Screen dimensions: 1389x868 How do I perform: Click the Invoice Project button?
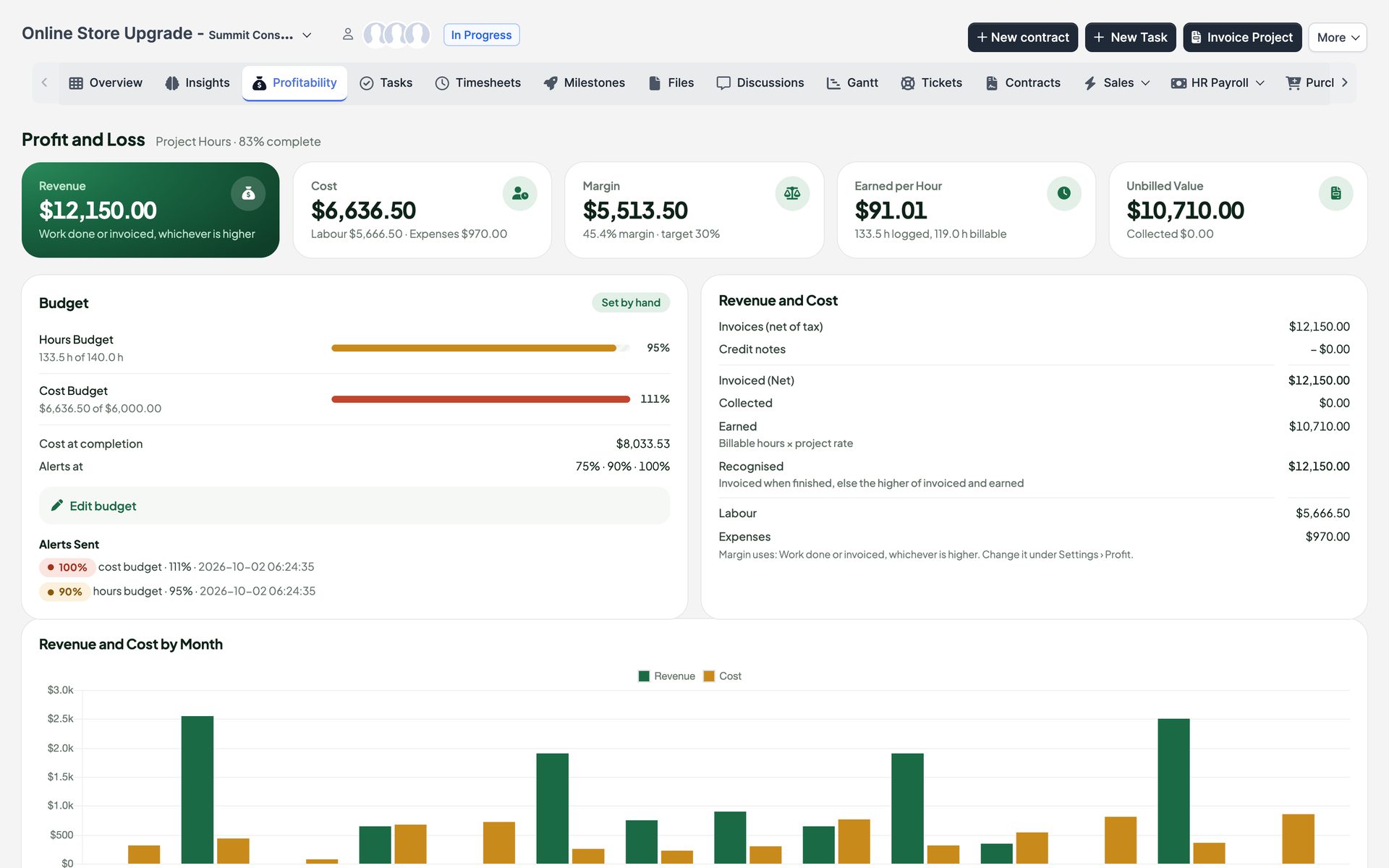click(1242, 37)
